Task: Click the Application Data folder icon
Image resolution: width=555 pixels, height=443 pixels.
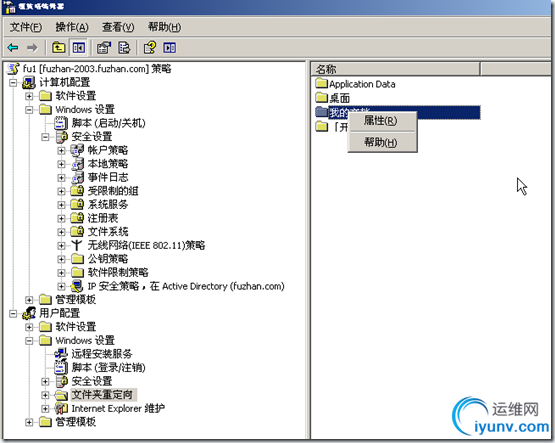Action: (x=321, y=84)
